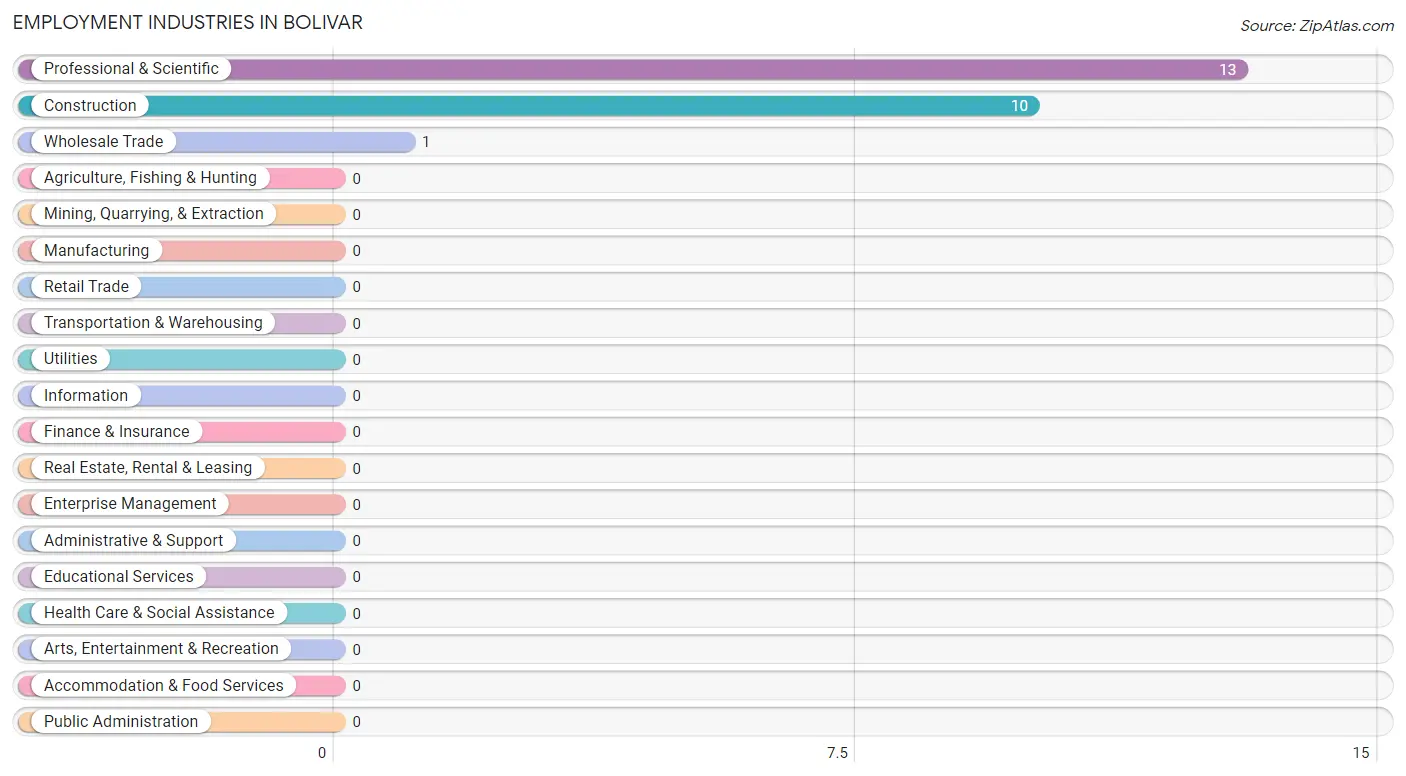Select Real Estate, Rental & Leasing label
This screenshot has width=1406, height=776.
pyautogui.click(x=148, y=468)
